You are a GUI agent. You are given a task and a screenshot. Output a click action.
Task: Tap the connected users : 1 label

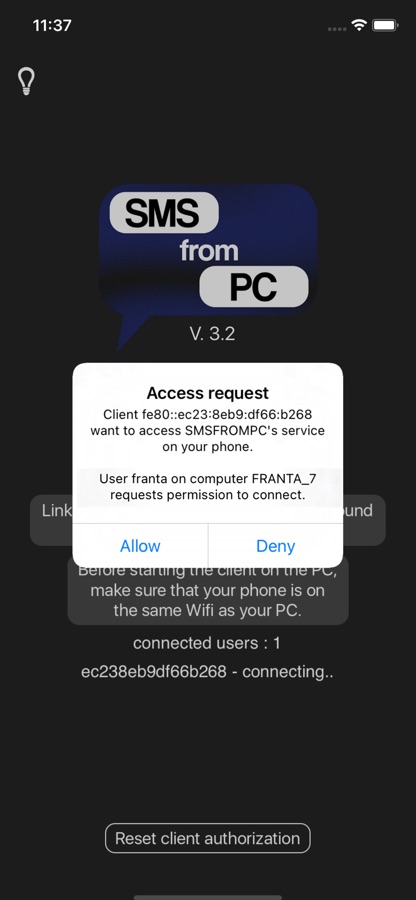tap(207, 643)
